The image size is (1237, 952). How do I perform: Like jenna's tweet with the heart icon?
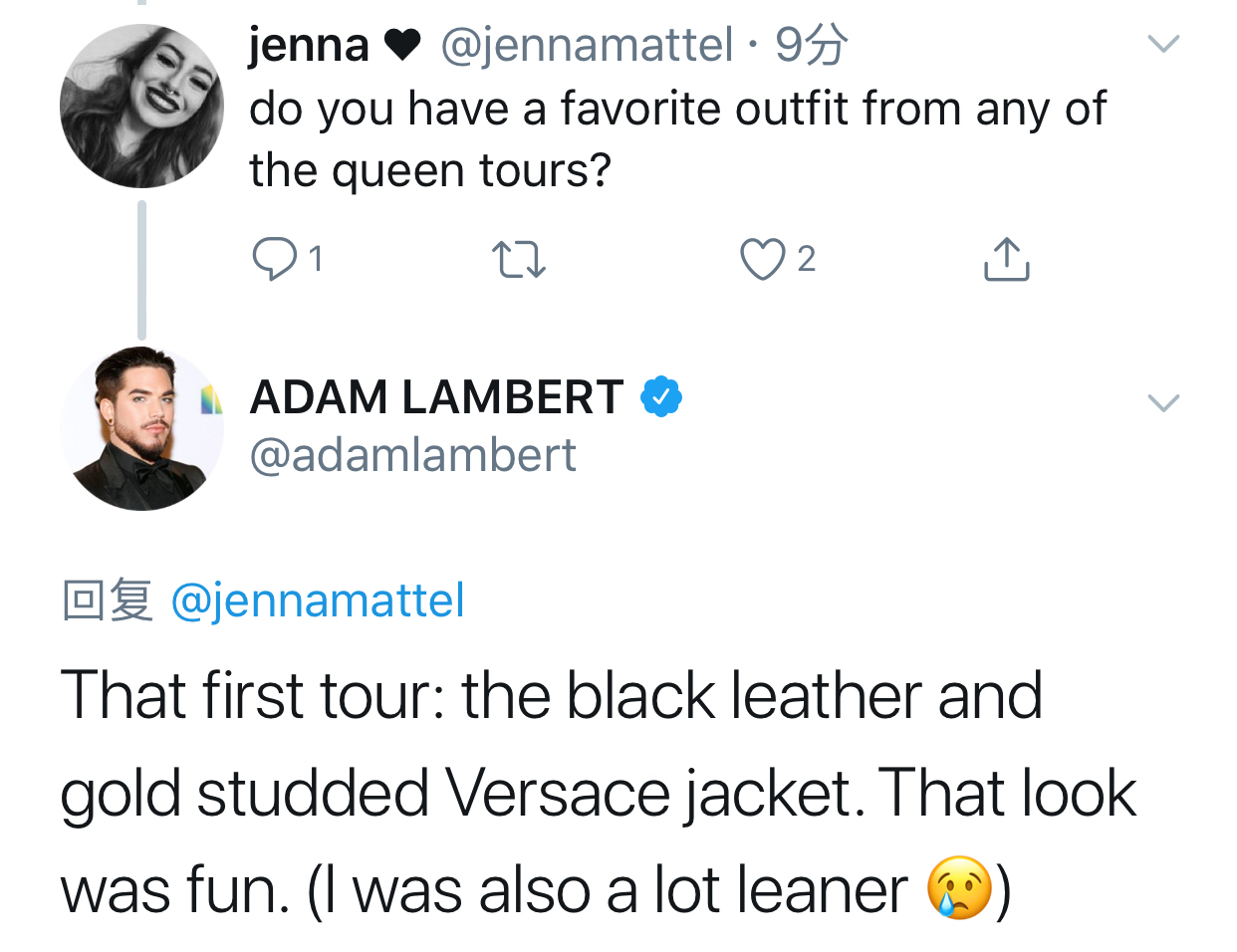click(762, 259)
